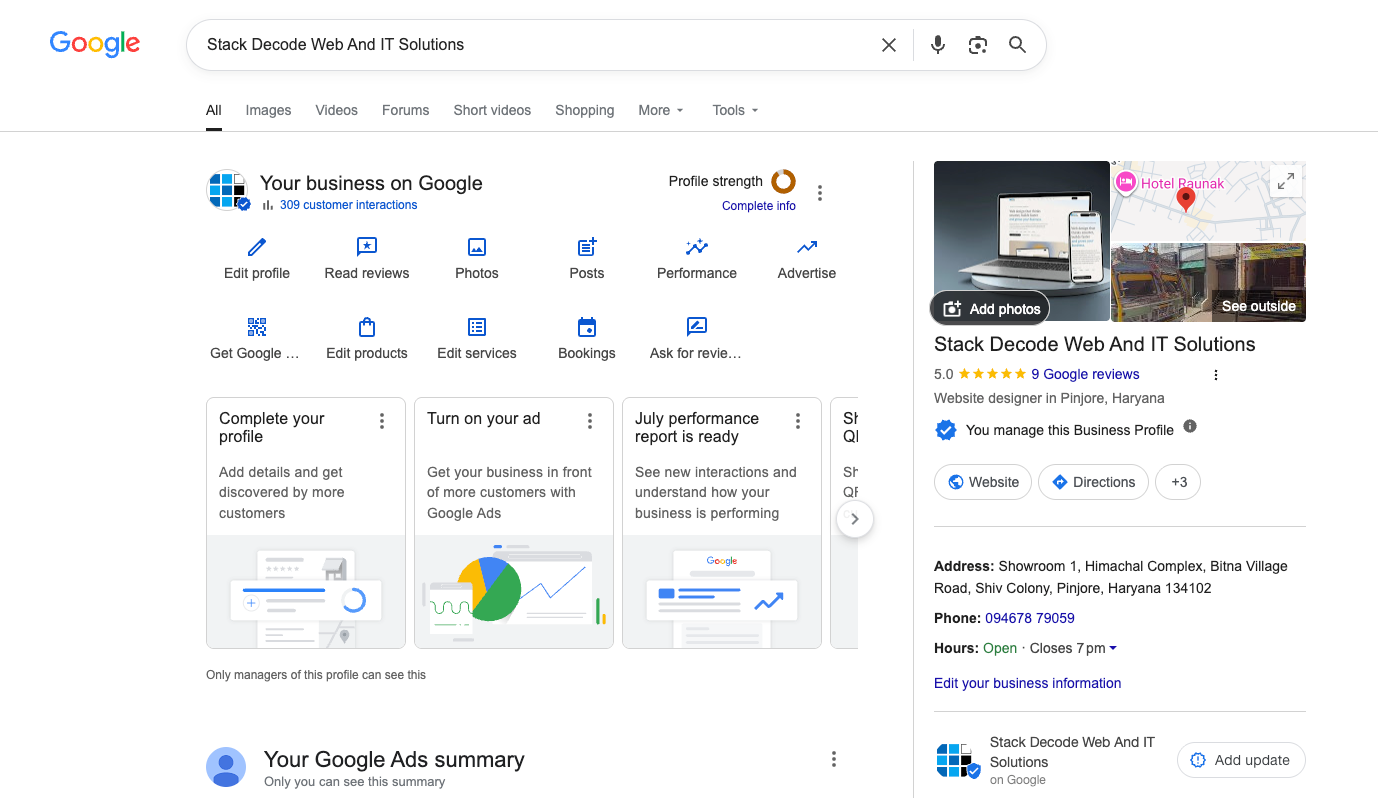The image size is (1378, 798).
Task: Expand the More search filter dropdown
Action: (x=661, y=110)
